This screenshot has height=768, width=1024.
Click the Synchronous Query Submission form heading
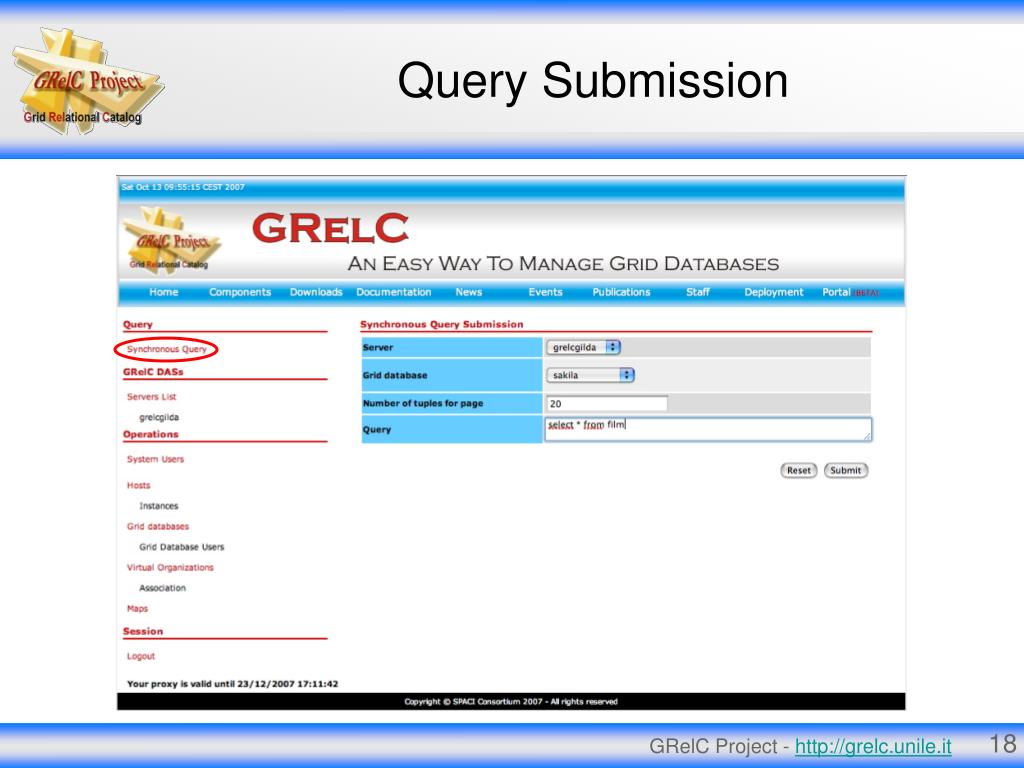[x=441, y=325]
